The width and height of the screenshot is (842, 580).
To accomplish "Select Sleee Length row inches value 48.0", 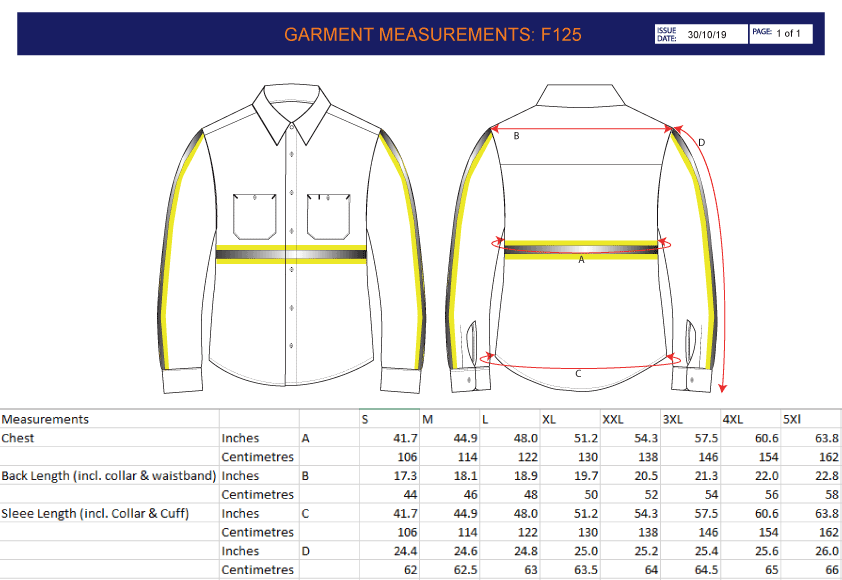I will point(525,513).
